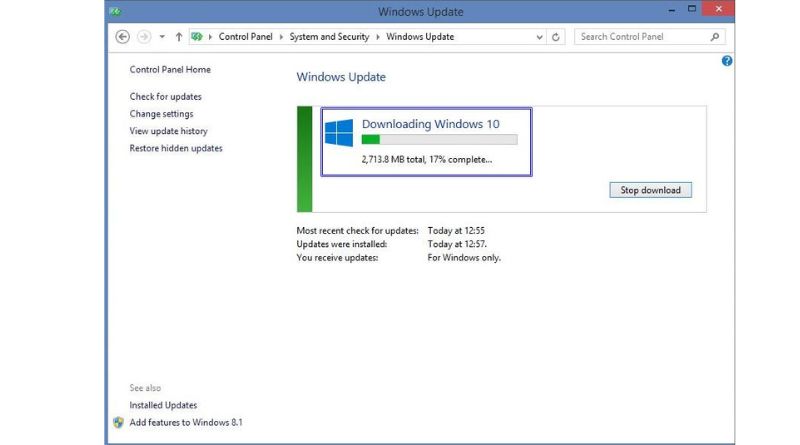
Task: Click the Windows 10 download progress bar
Action: pyautogui.click(x=439, y=139)
